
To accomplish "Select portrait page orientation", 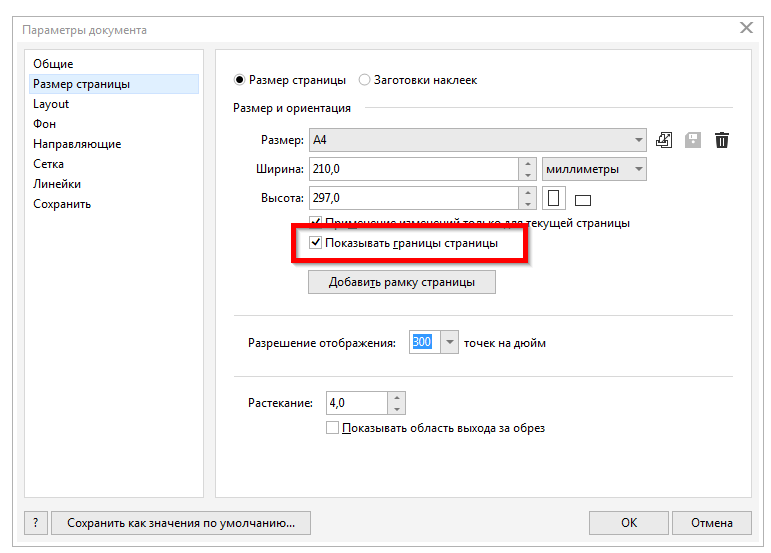I will pyautogui.click(x=554, y=198).
